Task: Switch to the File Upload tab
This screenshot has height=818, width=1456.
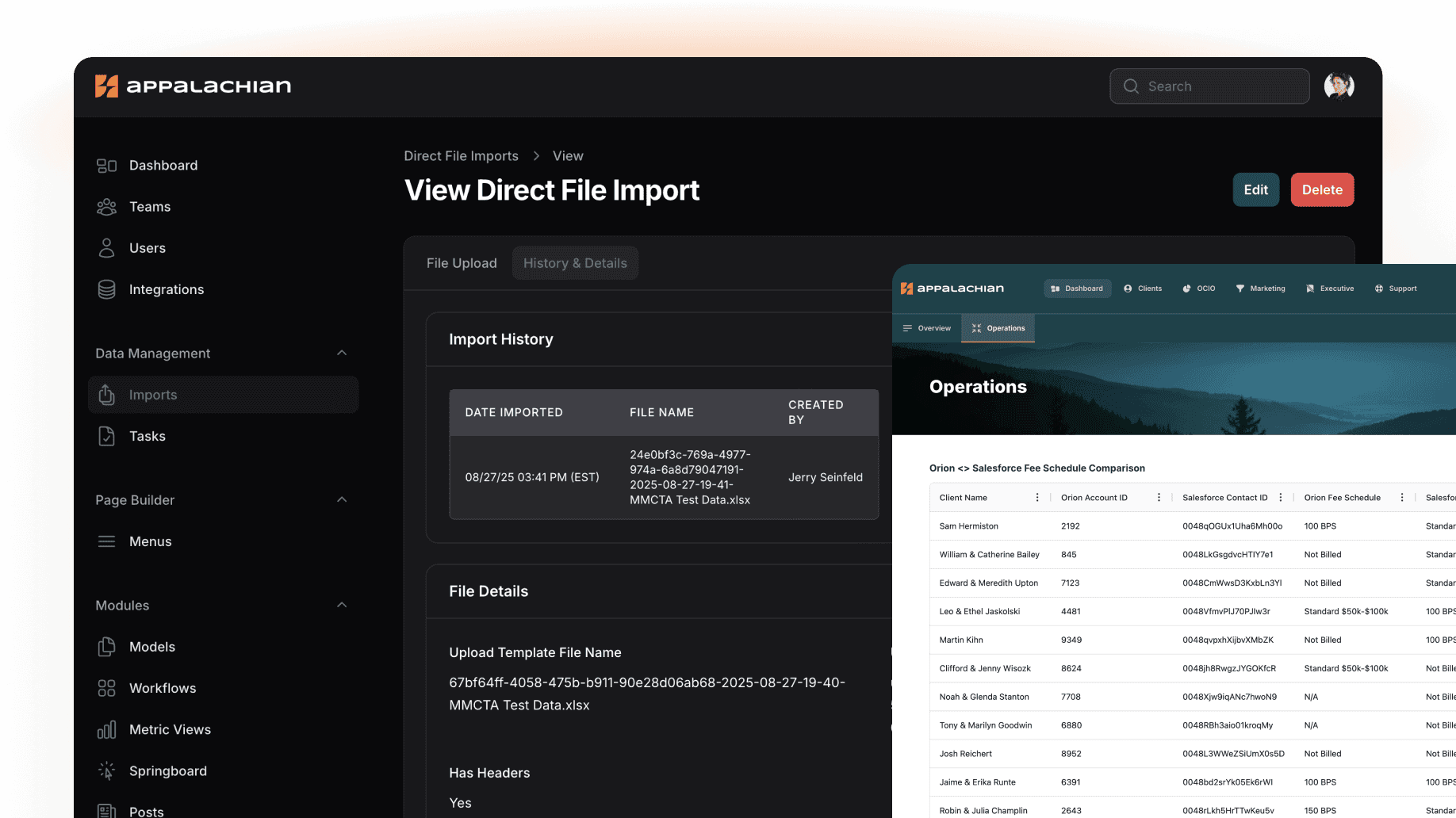Action: [462, 263]
